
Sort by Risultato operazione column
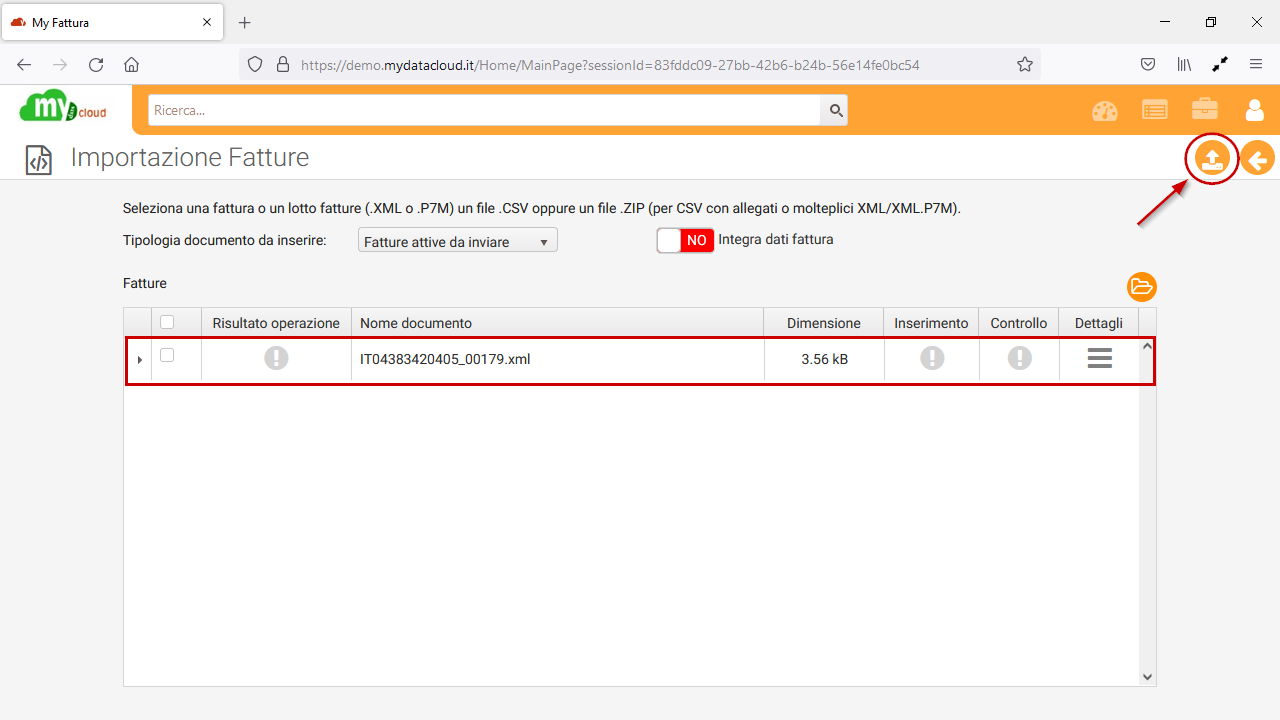[276, 323]
